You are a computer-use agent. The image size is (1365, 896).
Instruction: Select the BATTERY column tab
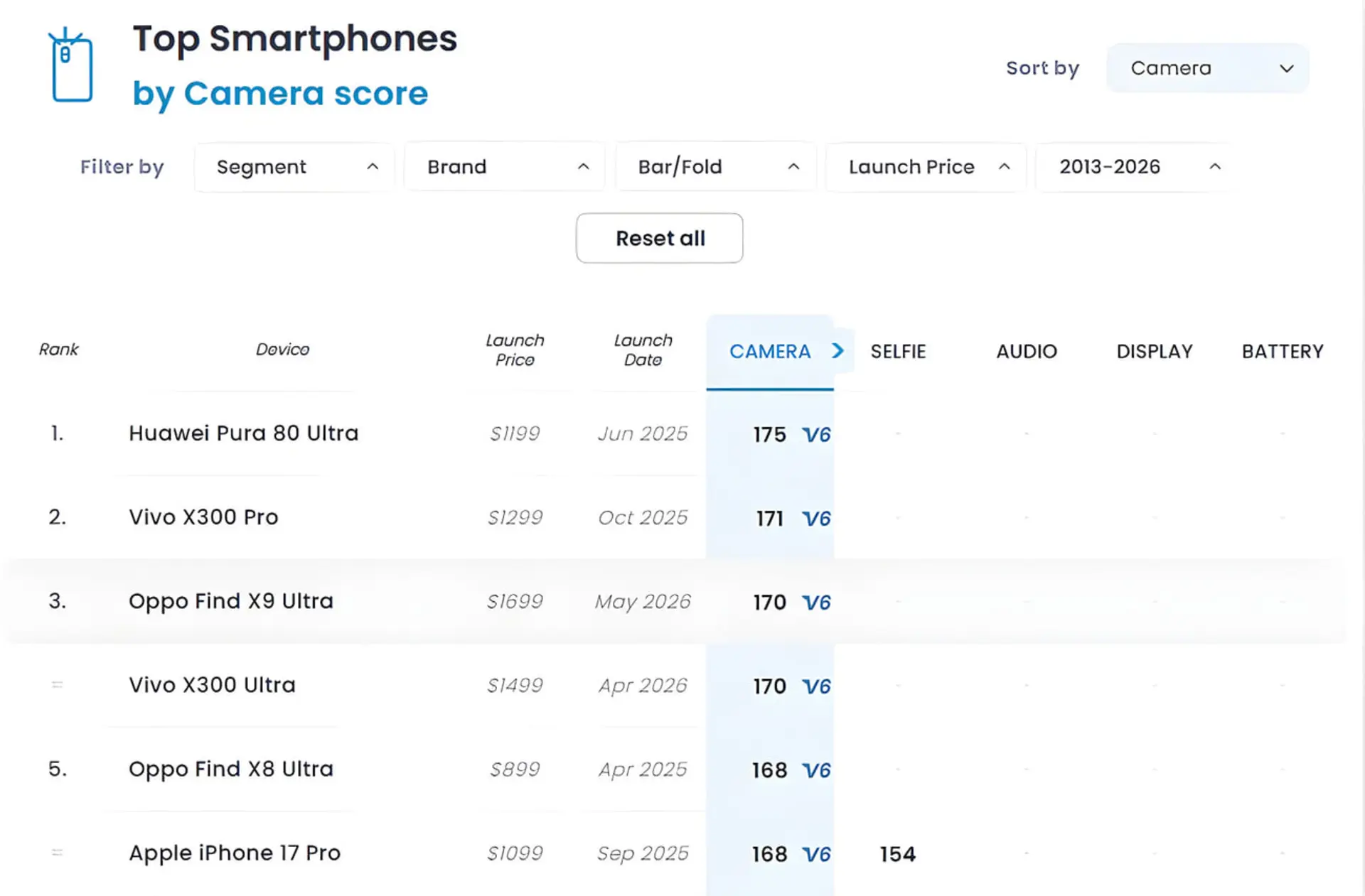[1283, 352]
